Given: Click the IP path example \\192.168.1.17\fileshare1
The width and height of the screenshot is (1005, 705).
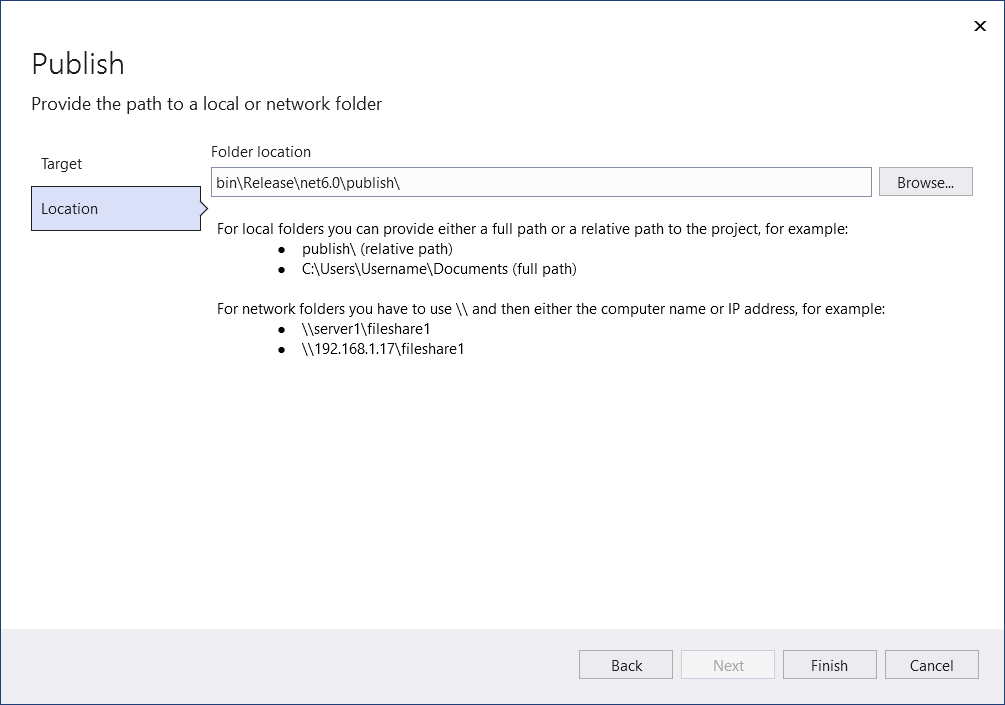Looking at the screenshot, I should [381, 348].
